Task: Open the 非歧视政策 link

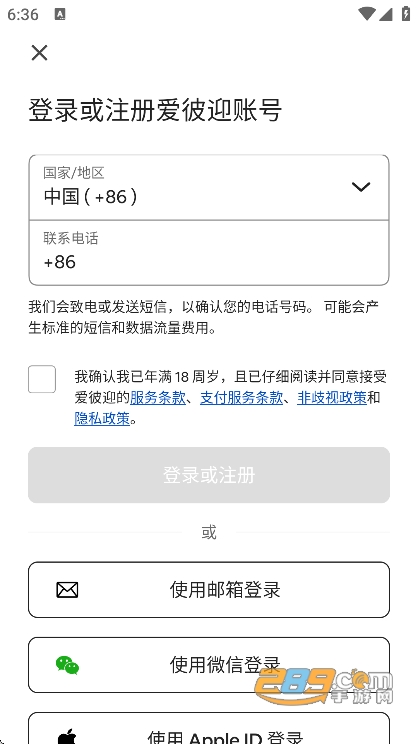Action: (332, 398)
